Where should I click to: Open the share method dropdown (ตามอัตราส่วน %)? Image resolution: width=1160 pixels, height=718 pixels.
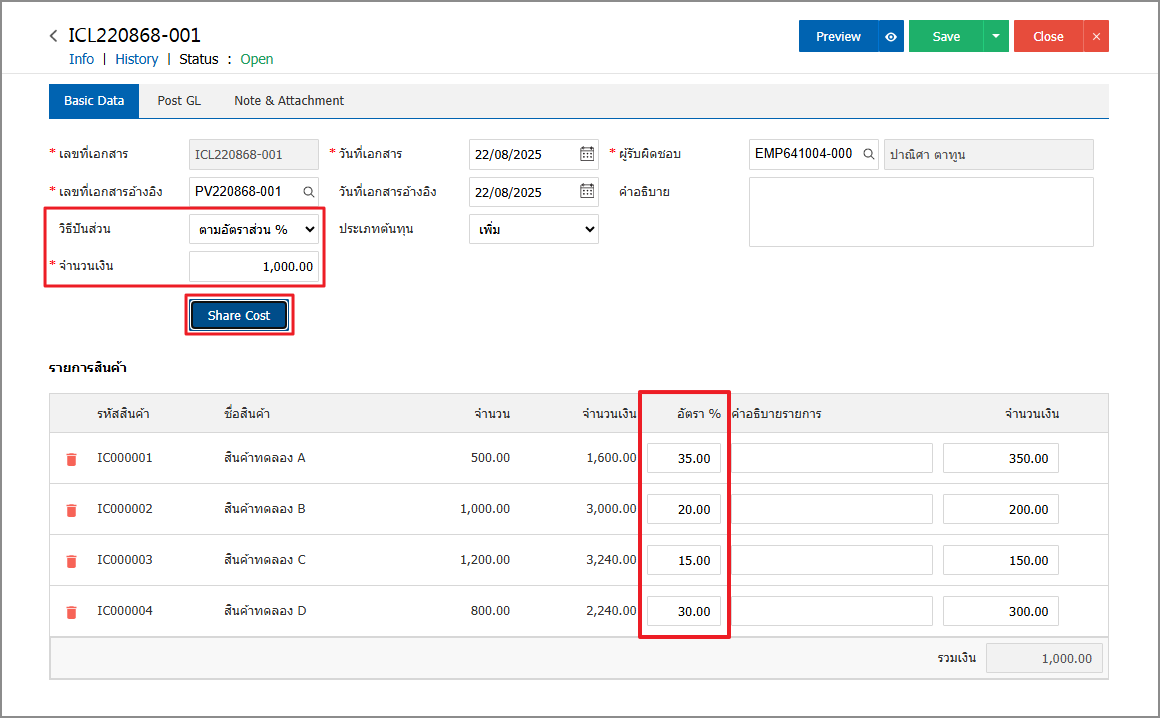click(x=254, y=229)
